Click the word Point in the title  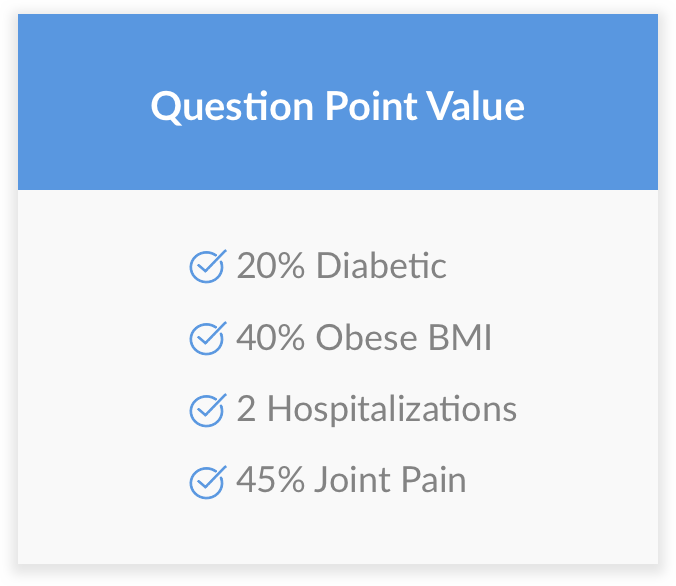pos(371,106)
